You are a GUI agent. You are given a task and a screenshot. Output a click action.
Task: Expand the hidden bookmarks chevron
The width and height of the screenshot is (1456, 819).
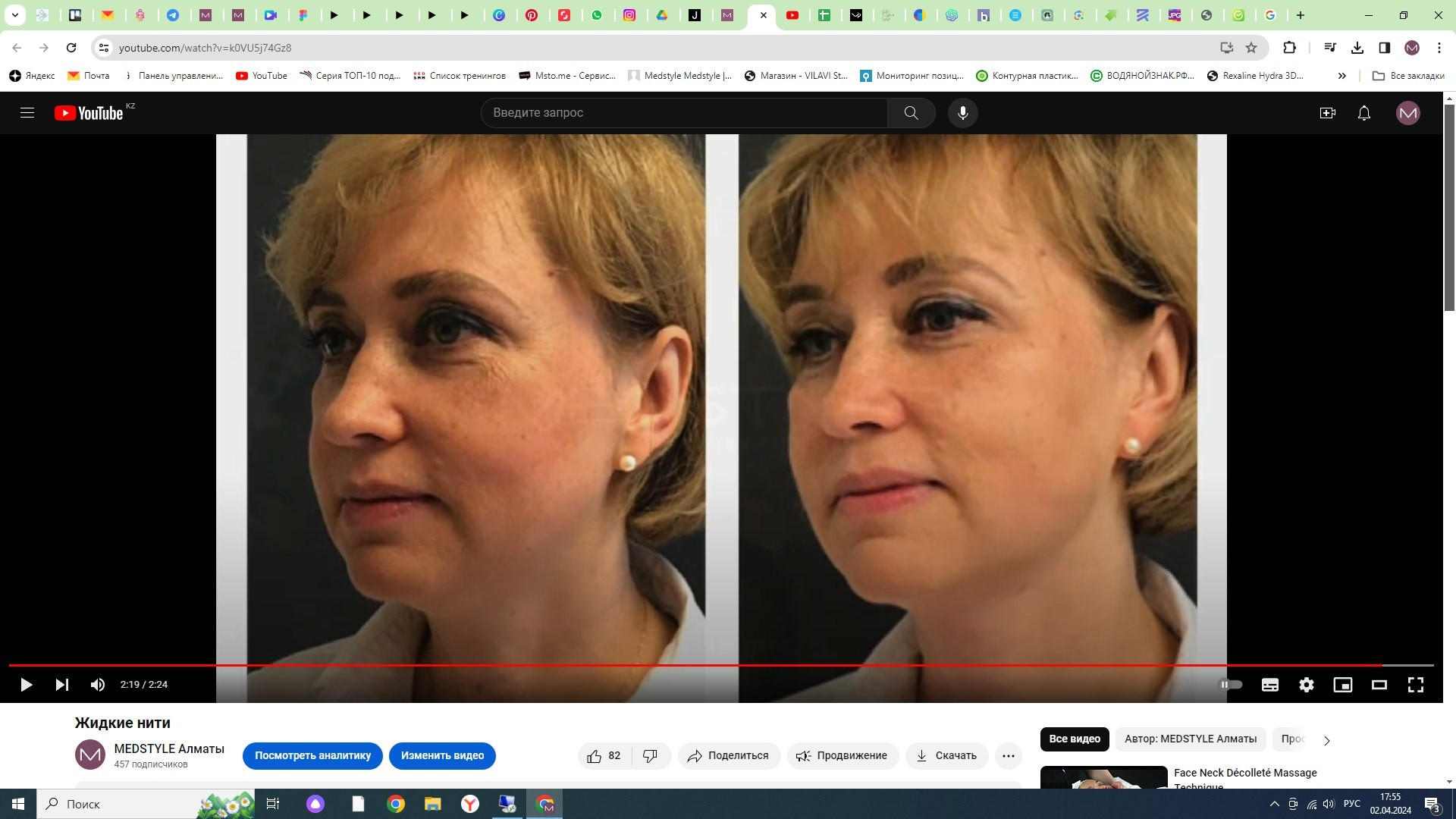coord(1341,76)
